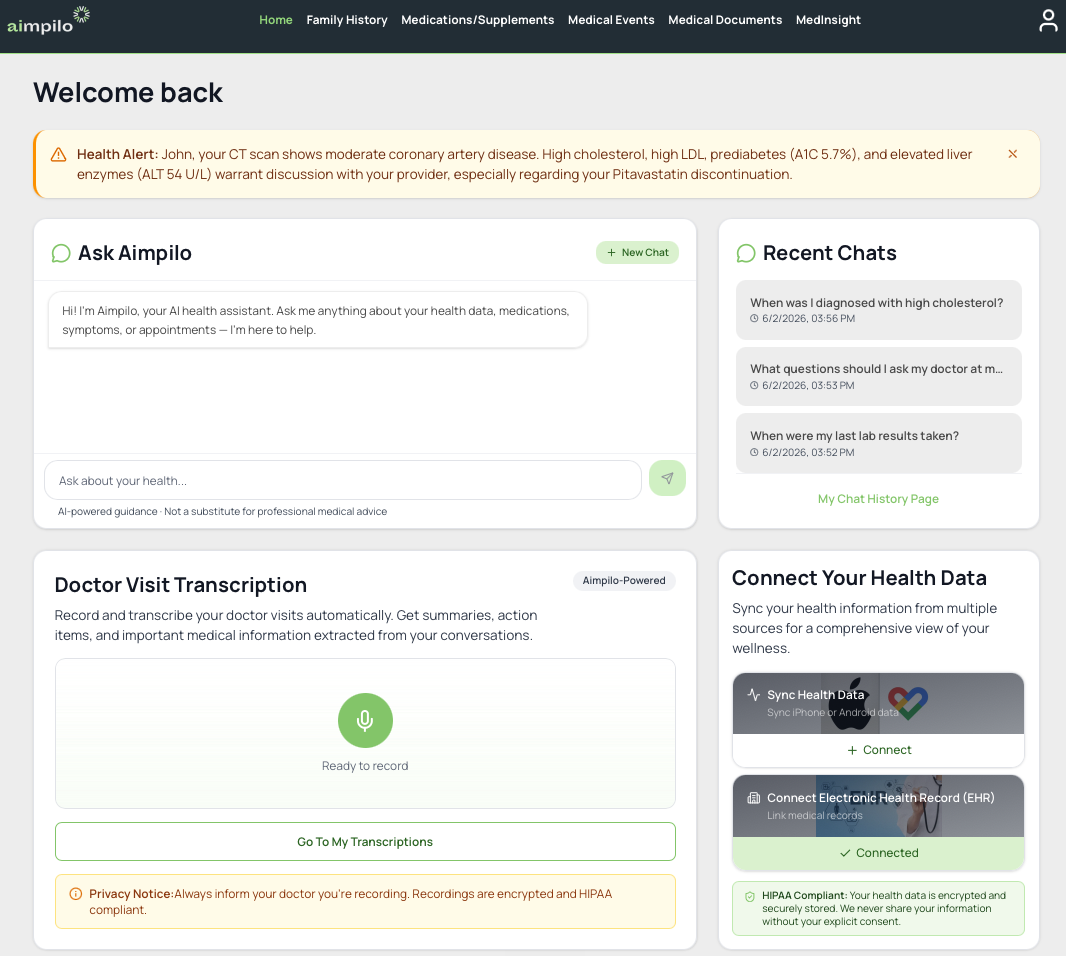Click the HIPAA Compliant shield icon
1066x956 pixels.
coord(750,897)
